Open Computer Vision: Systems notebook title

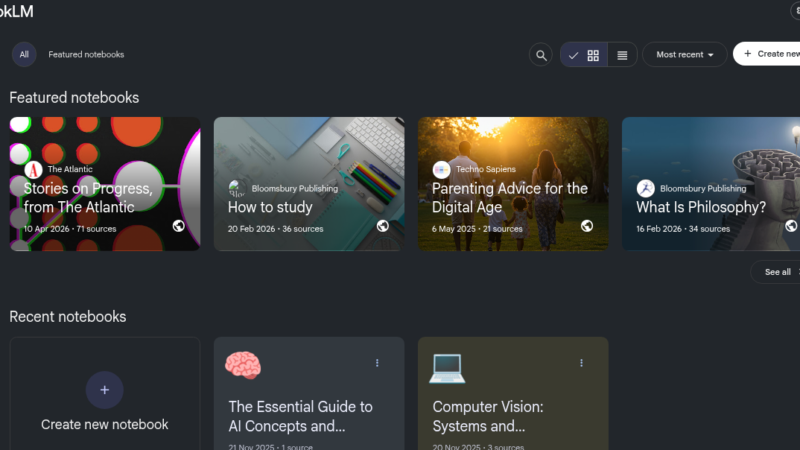[488, 416]
